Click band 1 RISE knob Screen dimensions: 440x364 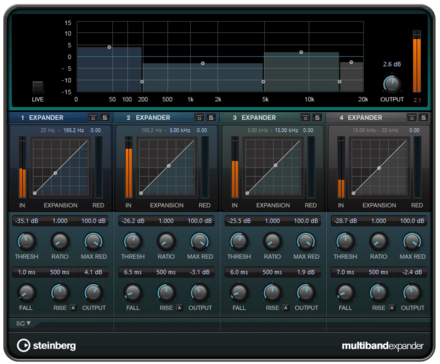click(60, 293)
